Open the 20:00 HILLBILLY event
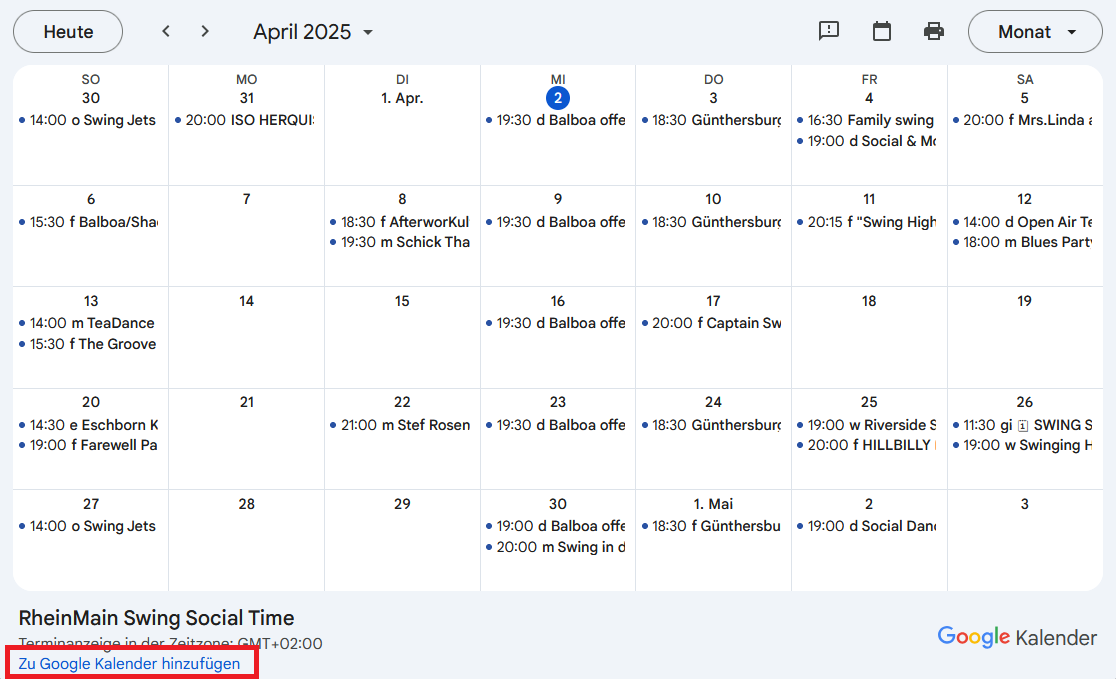Viewport: 1116px width, 679px height. click(869, 445)
